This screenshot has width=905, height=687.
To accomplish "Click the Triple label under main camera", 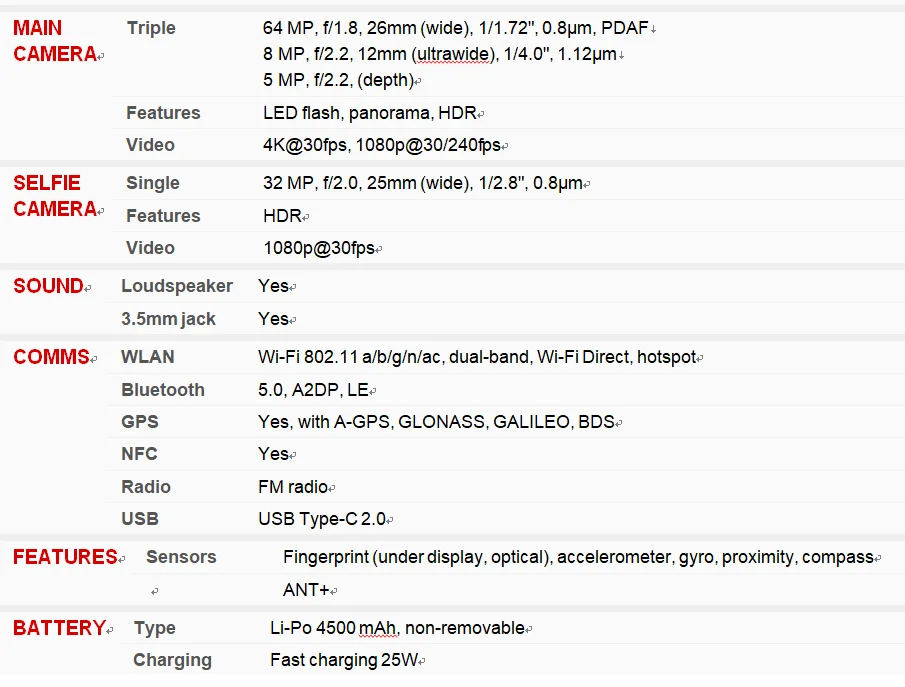I will [x=151, y=28].
